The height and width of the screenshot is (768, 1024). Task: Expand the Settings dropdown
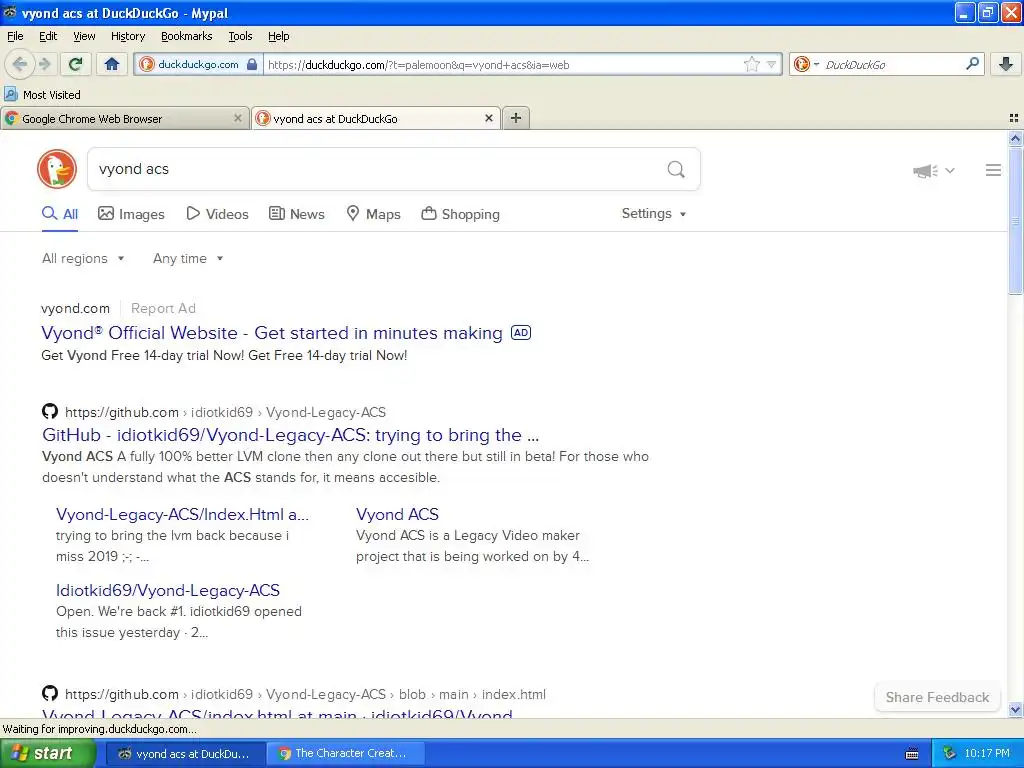pyautogui.click(x=654, y=214)
